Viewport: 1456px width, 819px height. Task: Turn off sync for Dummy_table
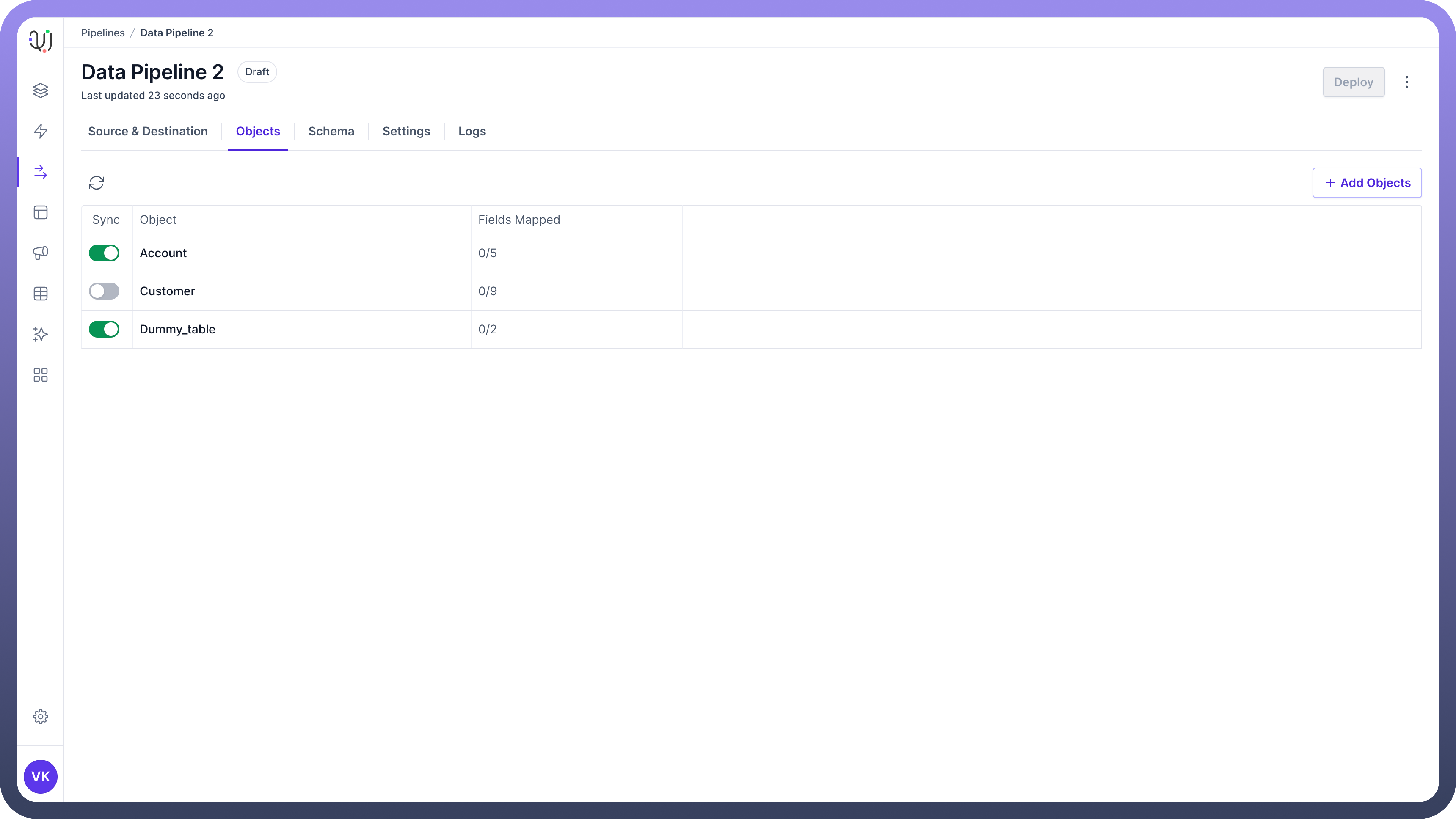104,329
